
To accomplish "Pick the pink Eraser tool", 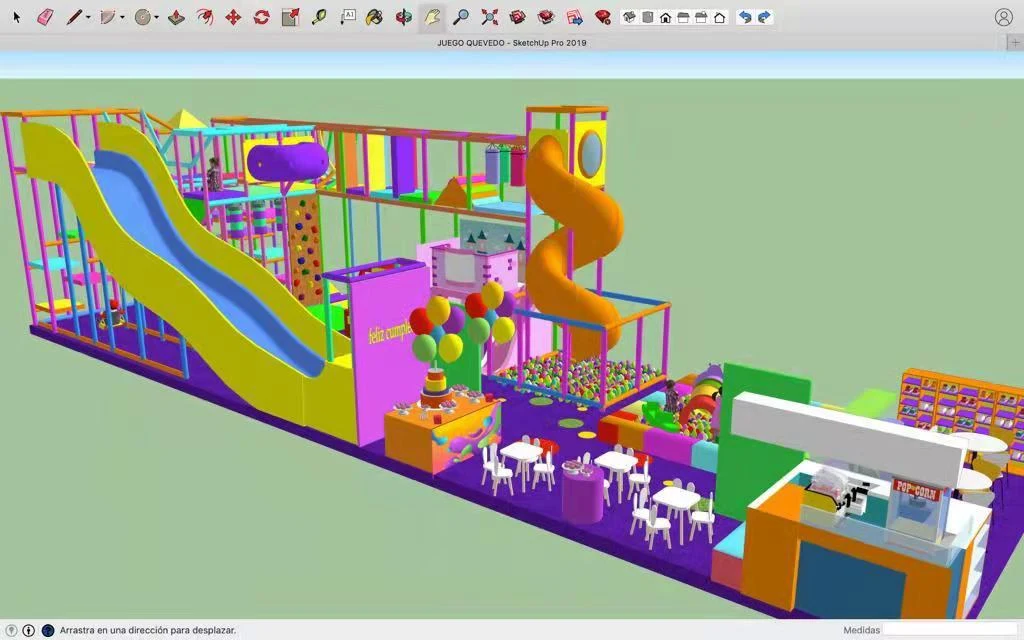I will coord(44,18).
